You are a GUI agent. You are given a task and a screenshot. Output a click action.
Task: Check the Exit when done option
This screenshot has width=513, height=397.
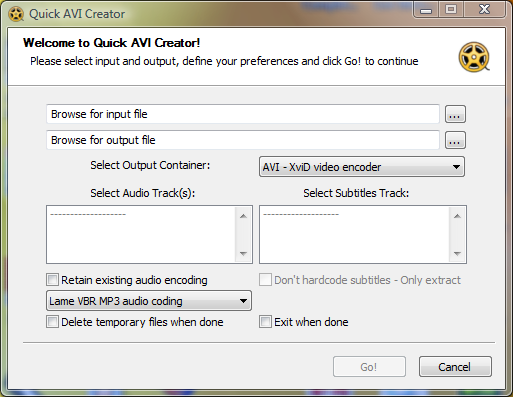click(265, 322)
